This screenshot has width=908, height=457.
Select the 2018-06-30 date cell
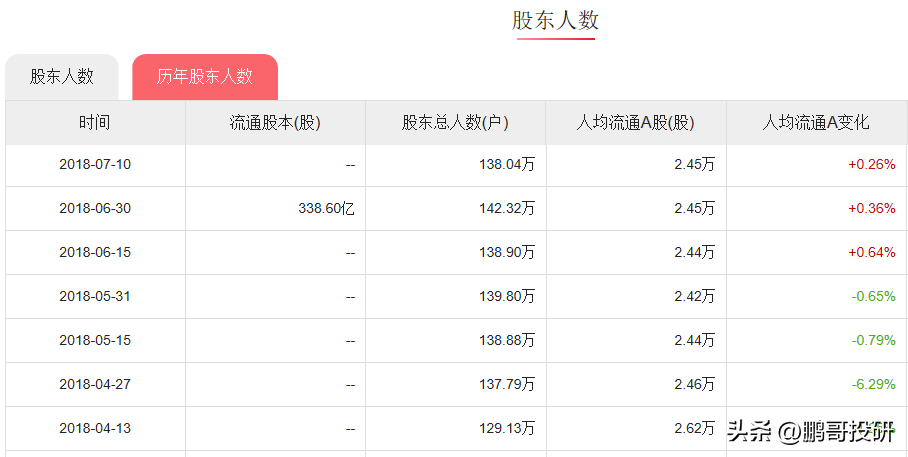(95, 209)
